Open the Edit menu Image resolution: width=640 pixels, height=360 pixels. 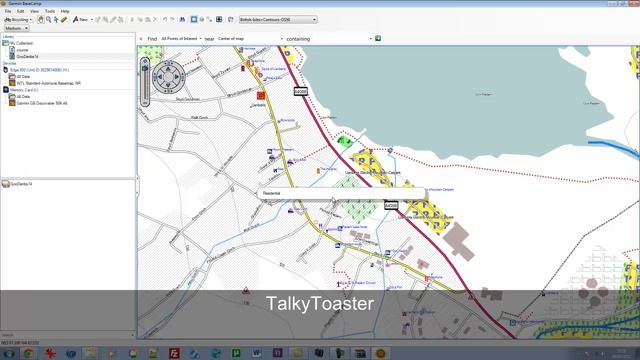20,11
